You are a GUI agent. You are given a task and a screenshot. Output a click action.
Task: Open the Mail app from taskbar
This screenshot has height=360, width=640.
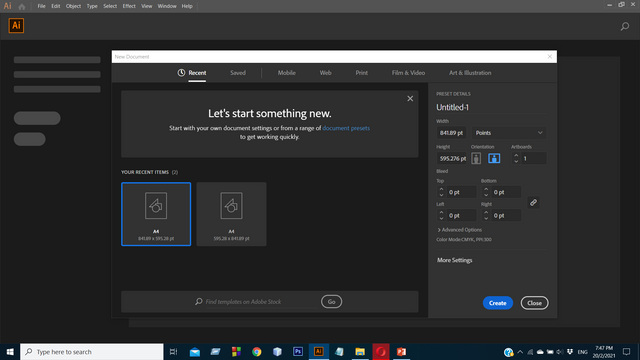coord(195,351)
